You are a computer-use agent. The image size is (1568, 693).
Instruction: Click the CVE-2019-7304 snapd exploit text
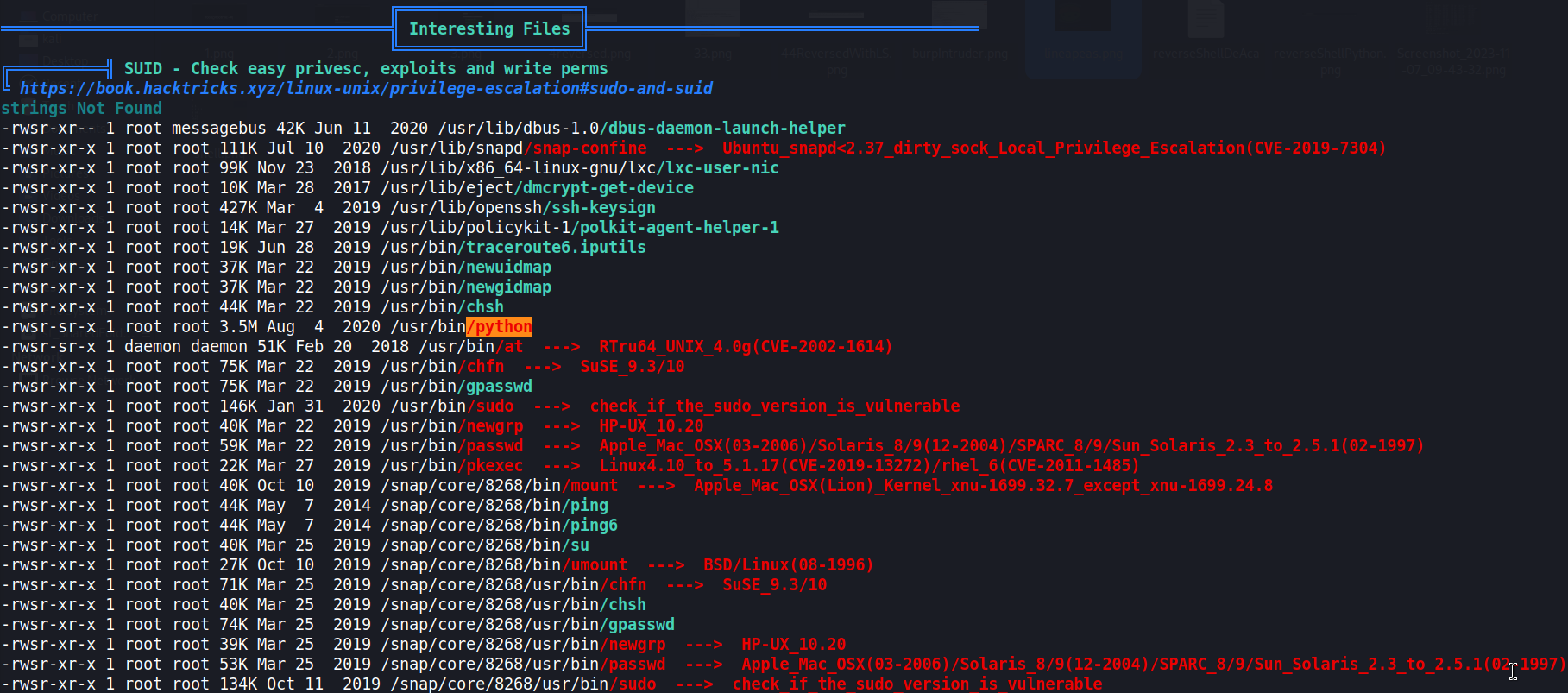pyautogui.click(x=1053, y=148)
